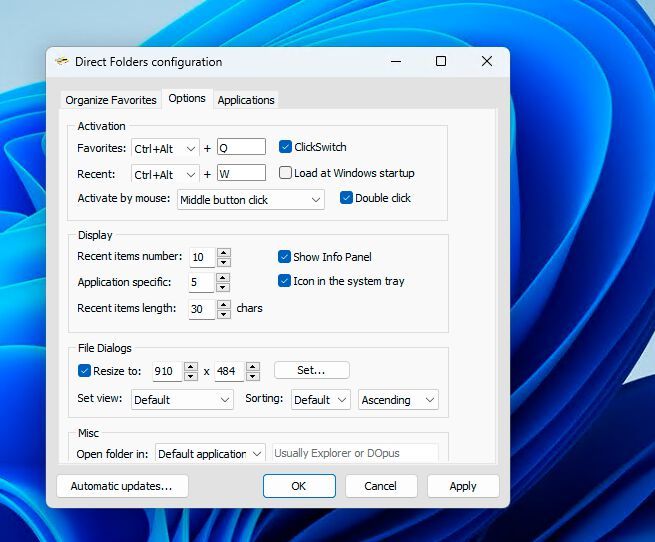Open the Ascending sort order dropdown
This screenshot has height=542, width=655.
(x=398, y=400)
